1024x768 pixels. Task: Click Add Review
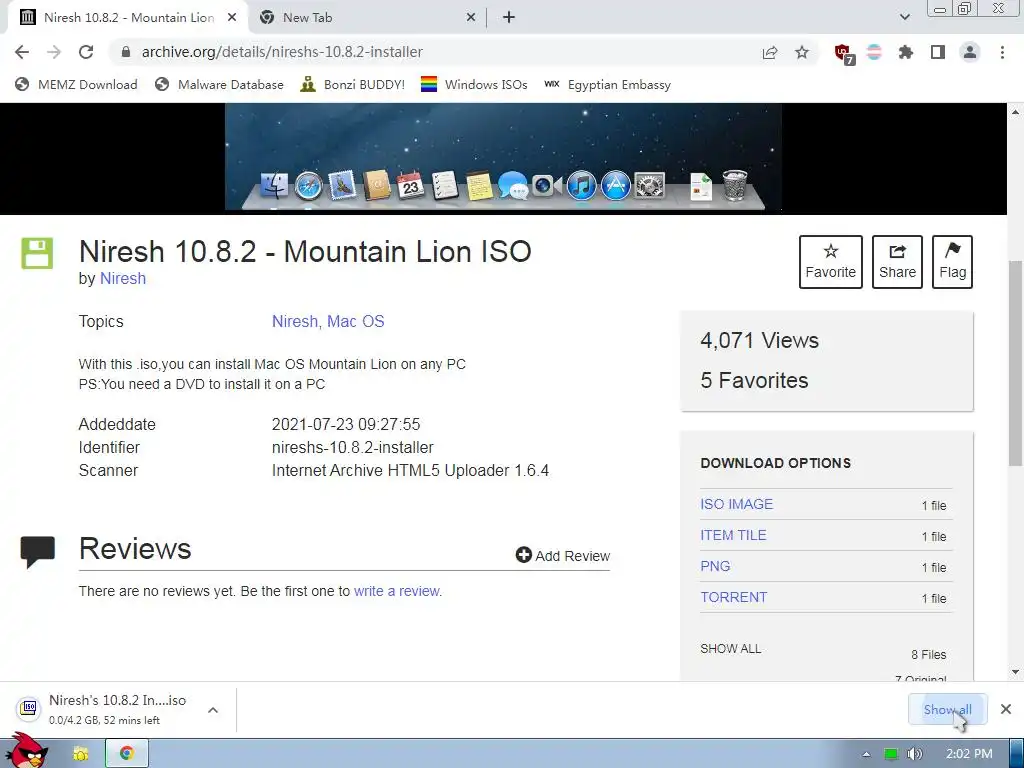(x=563, y=556)
